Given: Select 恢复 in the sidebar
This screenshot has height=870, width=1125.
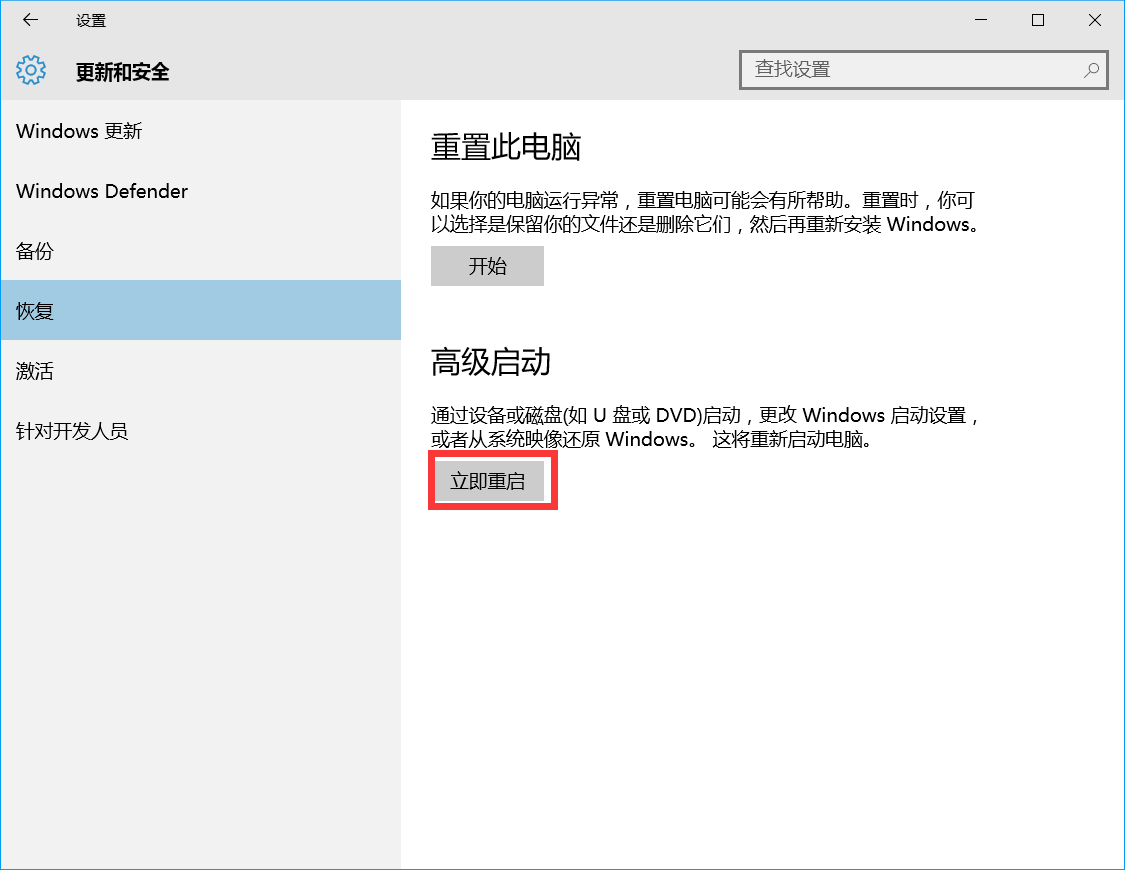Looking at the screenshot, I should click(201, 311).
